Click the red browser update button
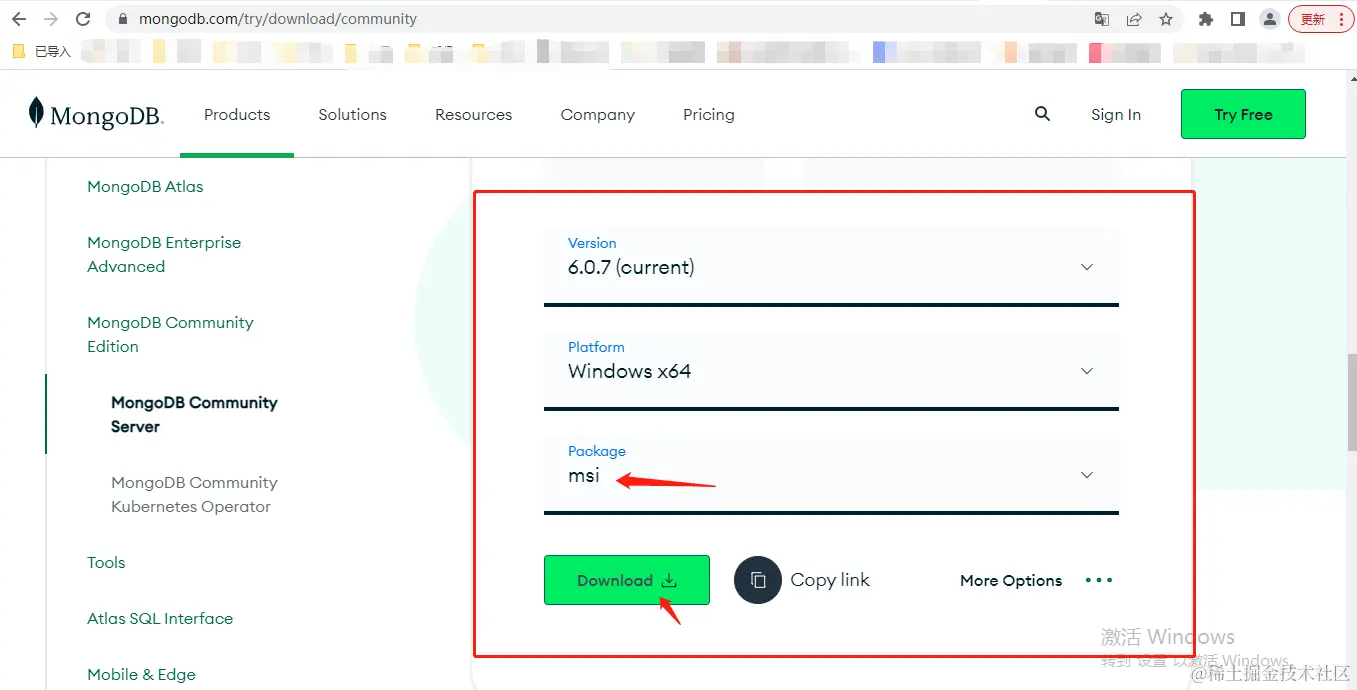The image size is (1357, 690). 1321,19
